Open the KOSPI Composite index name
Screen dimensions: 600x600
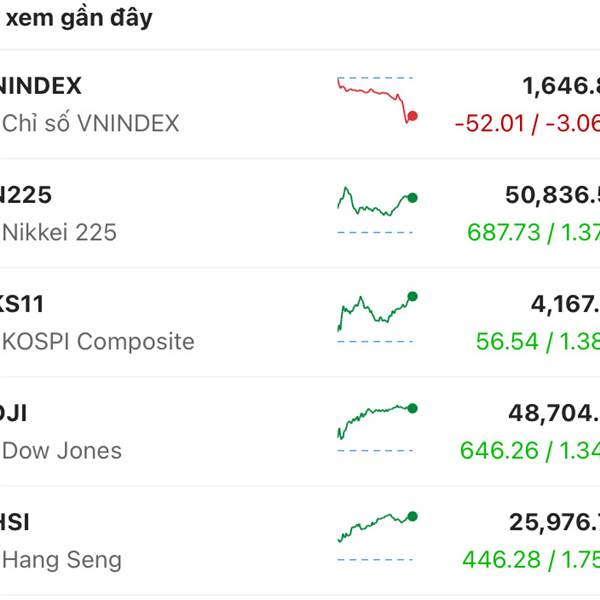click(98, 342)
